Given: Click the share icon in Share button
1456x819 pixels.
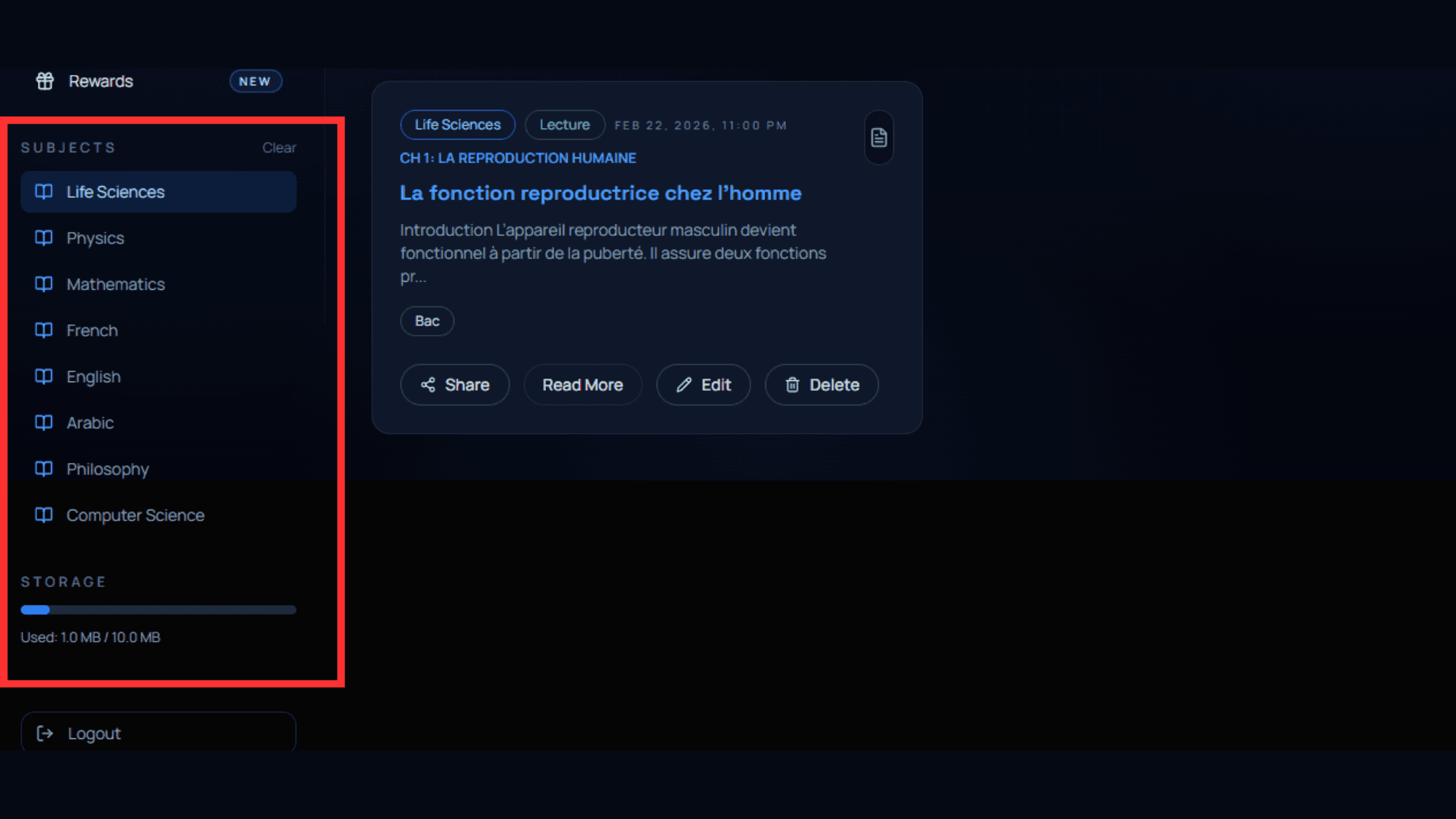Looking at the screenshot, I should click(x=428, y=384).
